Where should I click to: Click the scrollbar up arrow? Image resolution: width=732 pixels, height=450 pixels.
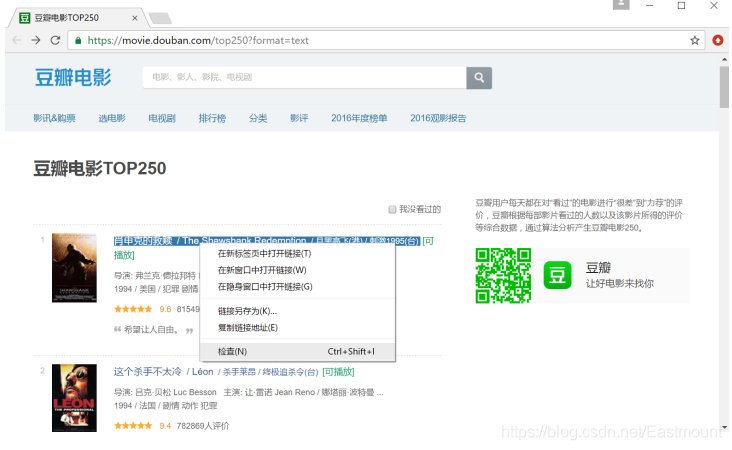coord(724,59)
